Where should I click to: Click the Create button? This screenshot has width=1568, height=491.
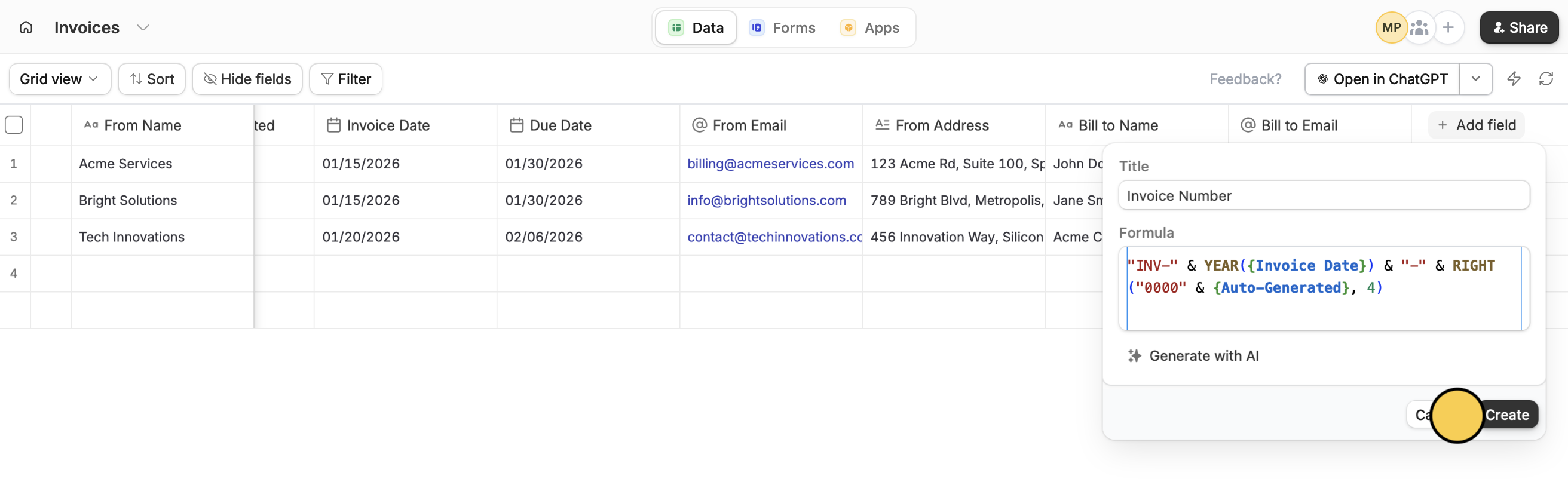click(1509, 415)
